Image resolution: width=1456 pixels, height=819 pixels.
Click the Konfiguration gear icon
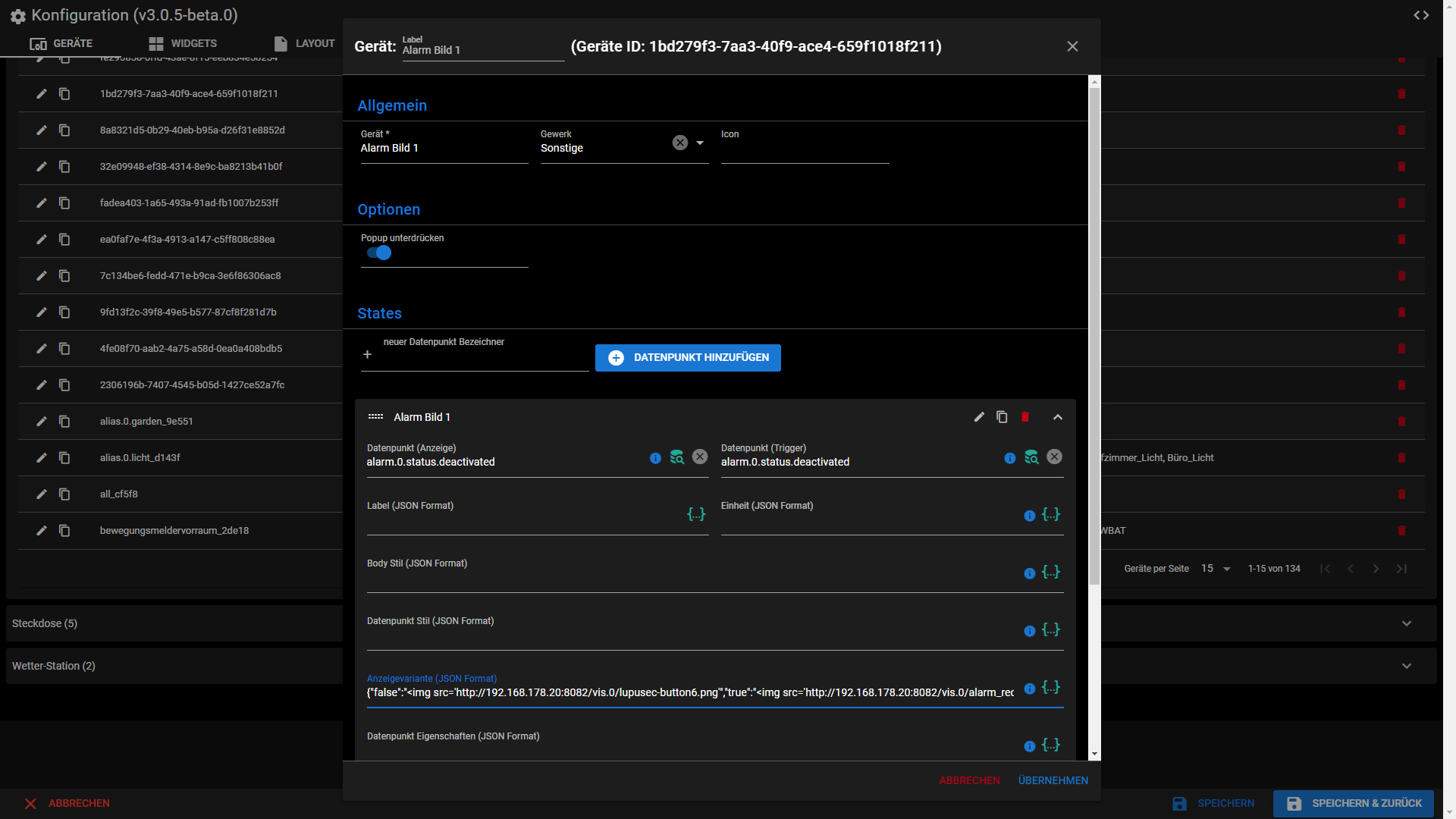pyautogui.click(x=18, y=16)
